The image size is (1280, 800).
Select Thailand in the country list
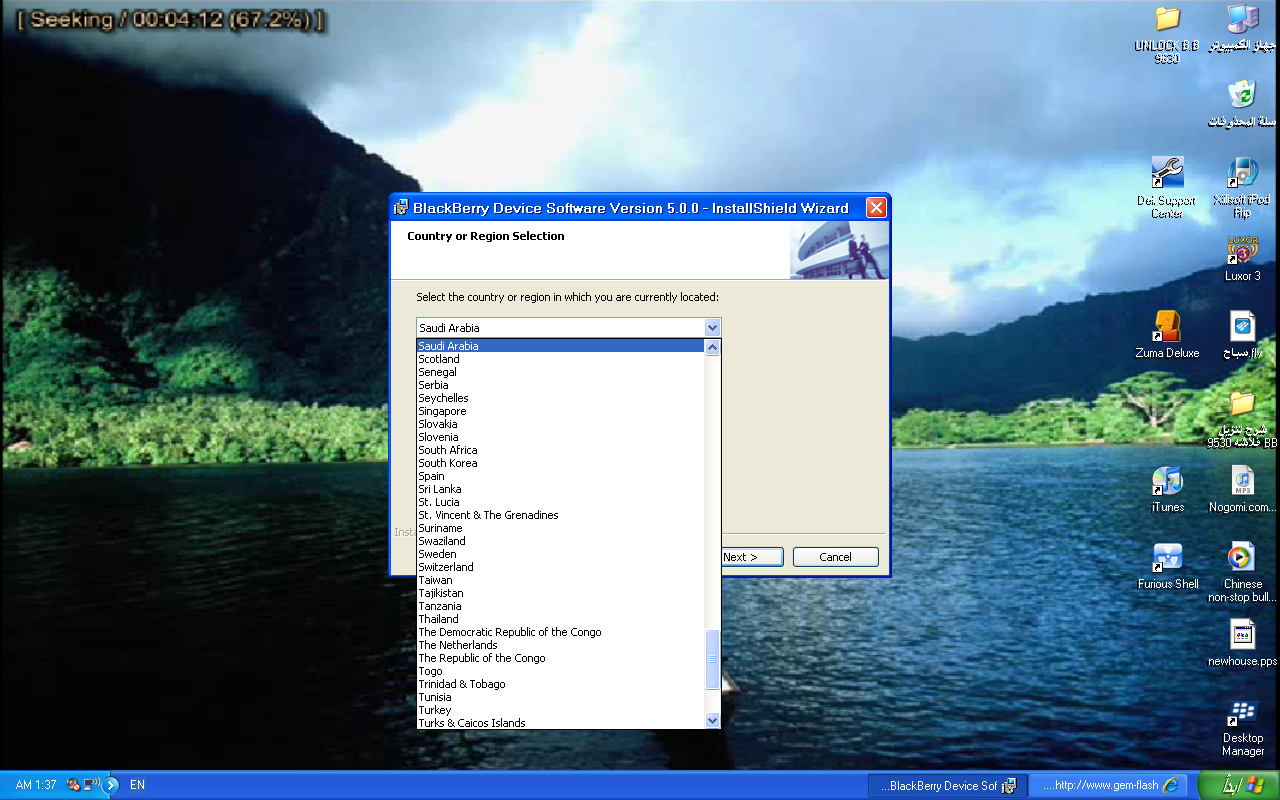[x=561, y=619]
